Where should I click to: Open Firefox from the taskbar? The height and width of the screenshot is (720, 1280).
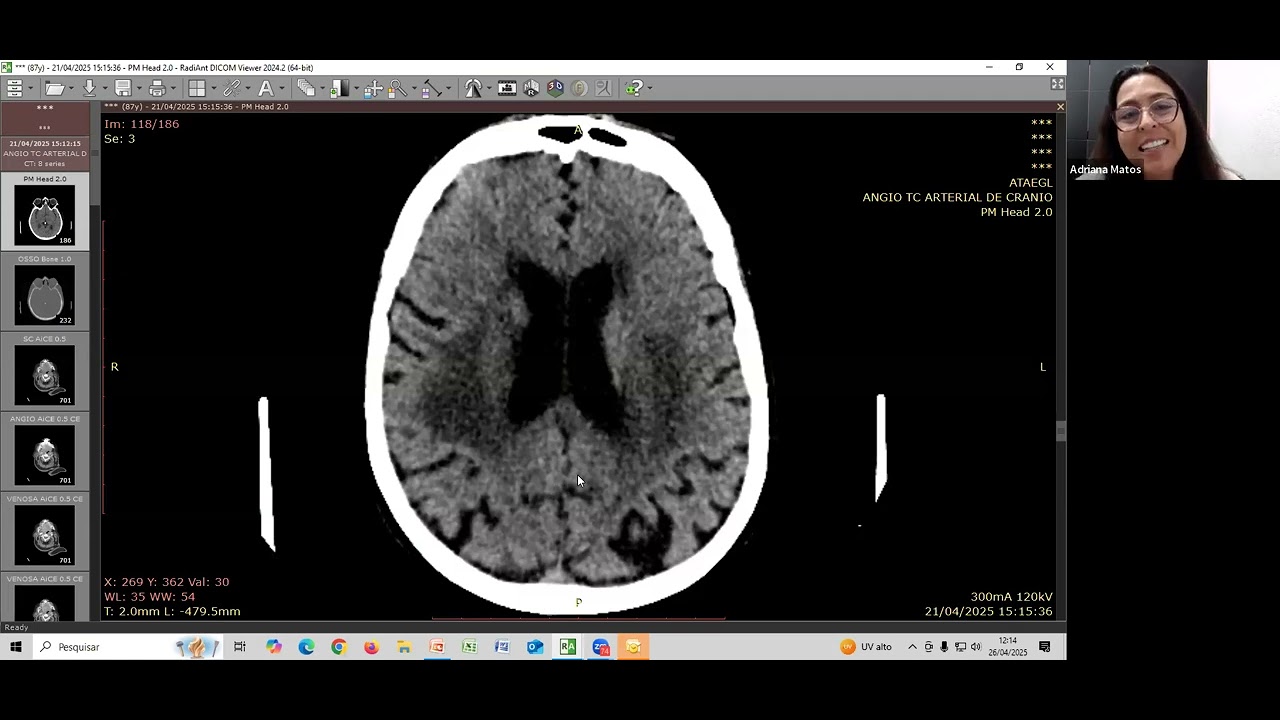pyautogui.click(x=371, y=647)
